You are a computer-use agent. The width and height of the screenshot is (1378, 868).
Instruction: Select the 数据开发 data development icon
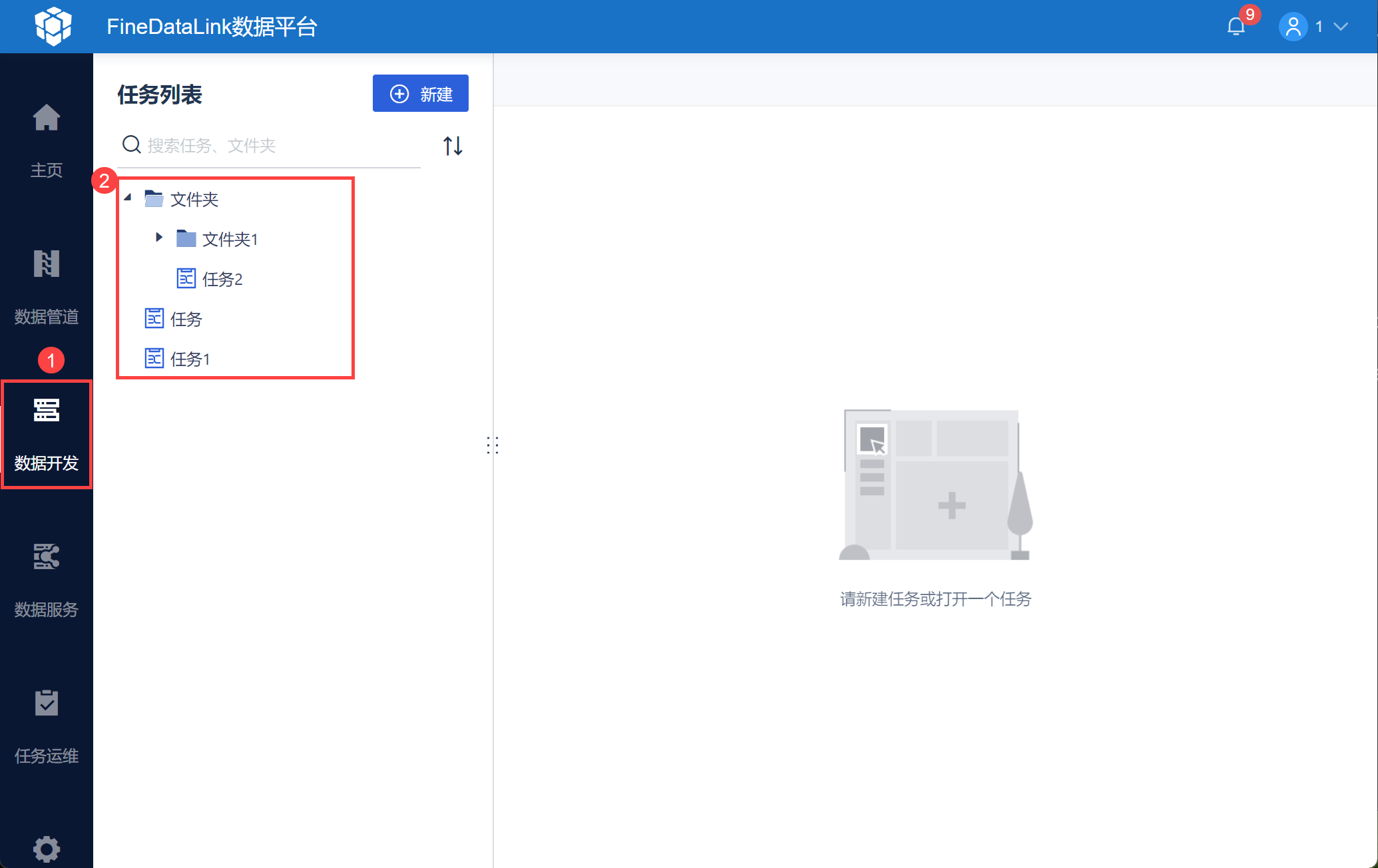pyautogui.click(x=47, y=411)
